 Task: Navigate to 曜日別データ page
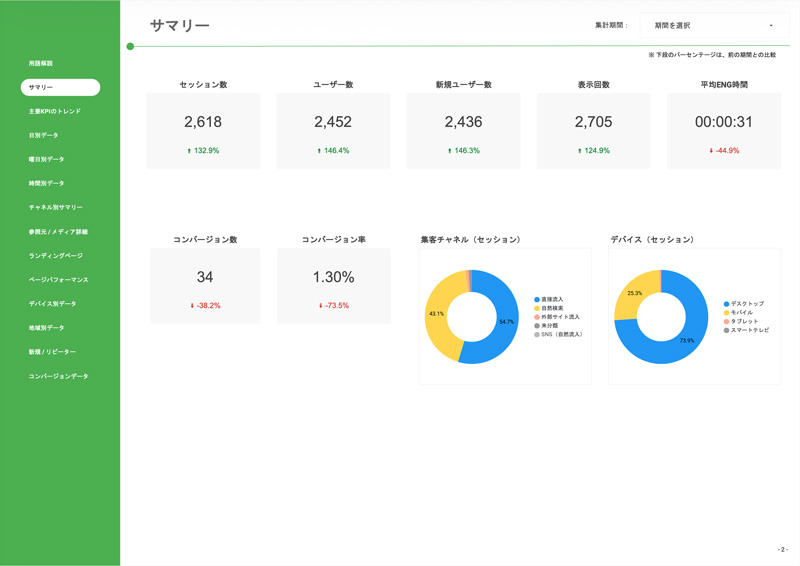46,160
